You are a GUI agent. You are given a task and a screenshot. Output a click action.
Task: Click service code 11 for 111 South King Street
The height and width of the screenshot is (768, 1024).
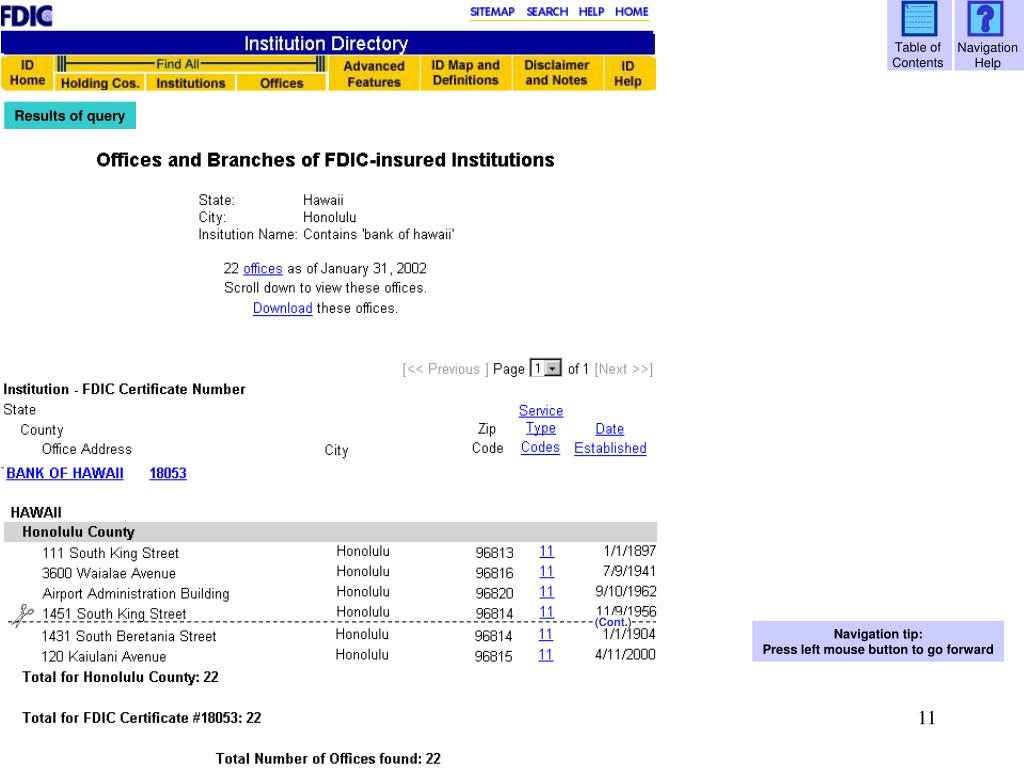[x=547, y=551]
